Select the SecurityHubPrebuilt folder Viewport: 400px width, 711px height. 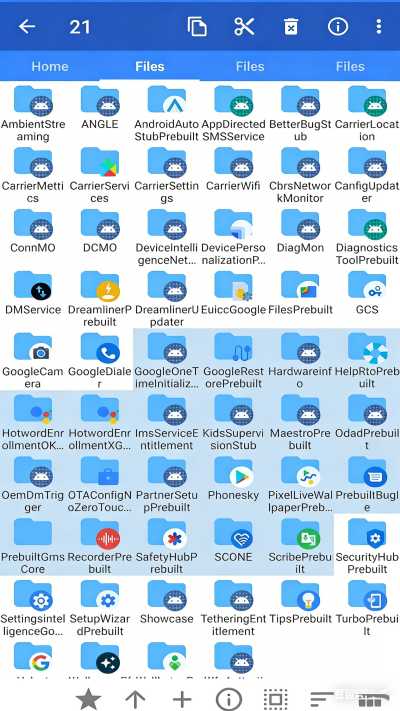[x=367, y=545]
